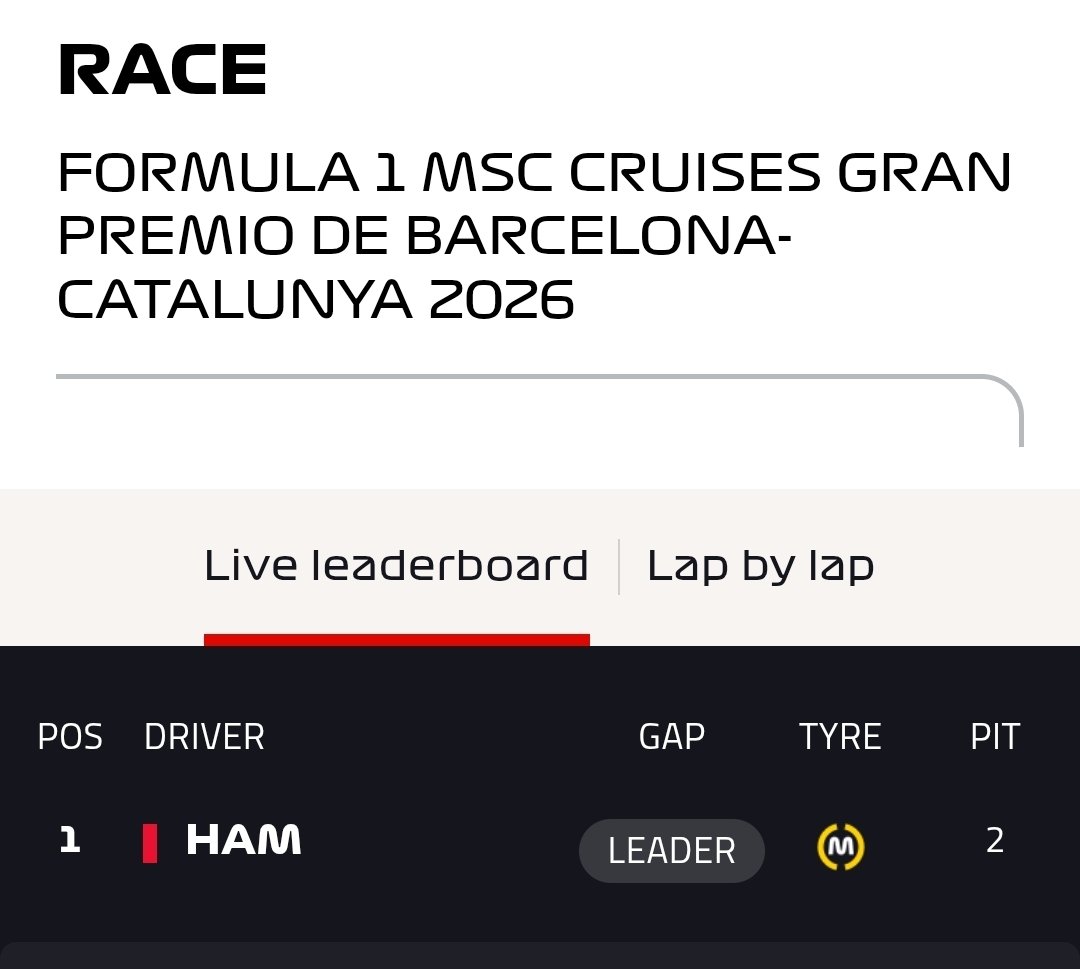Click the GAP column header

tap(672, 737)
